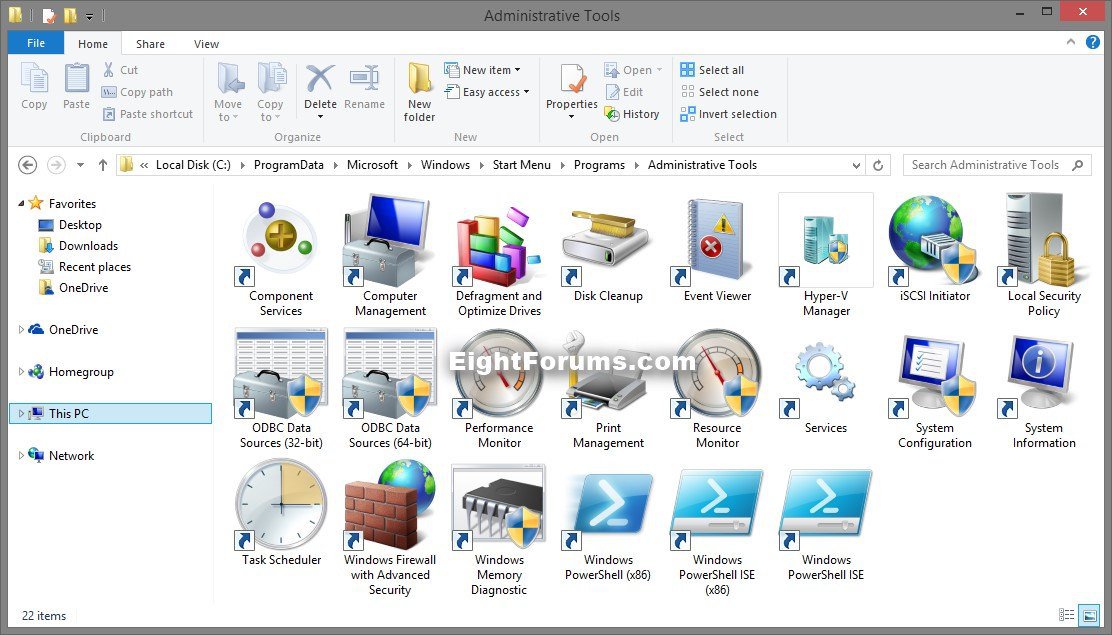
Task: Switch to the View tab
Action: (x=206, y=44)
